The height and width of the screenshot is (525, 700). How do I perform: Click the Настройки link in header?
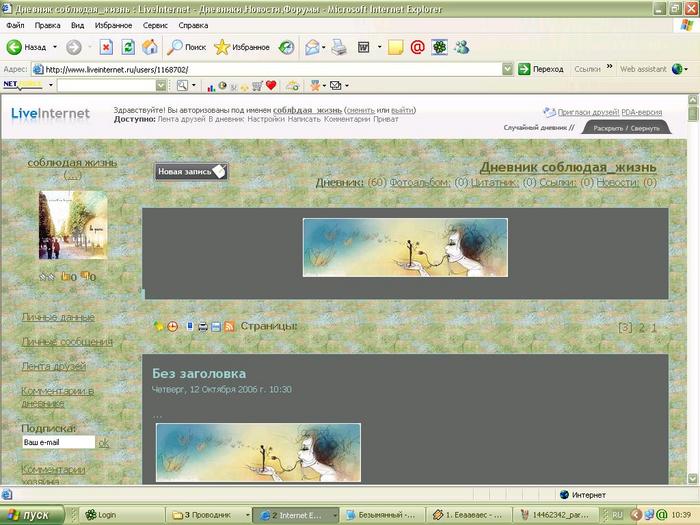[266, 119]
